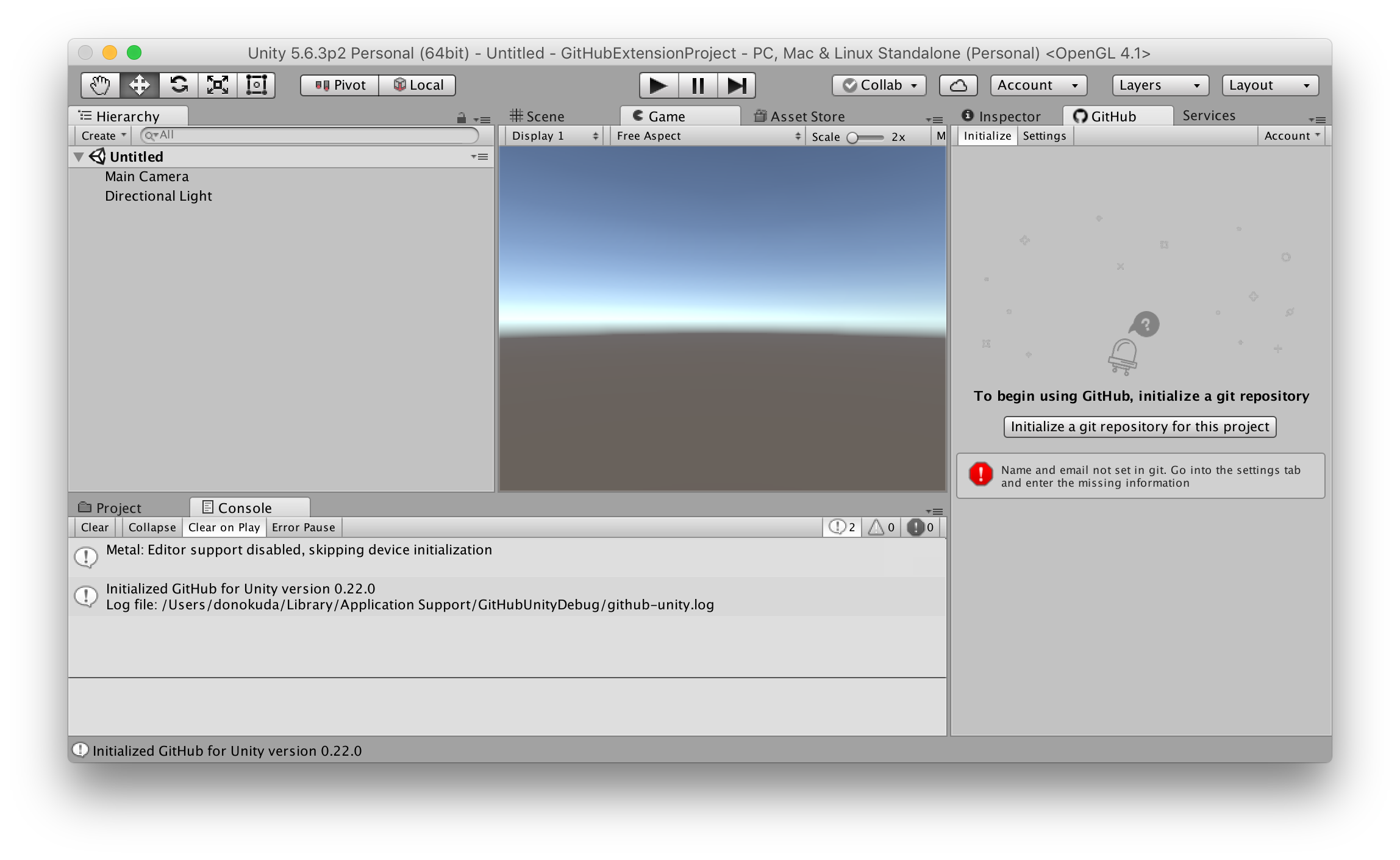Toggle Collapse in Console toolbar
1400x860 pixels.
(x=152, y=528)
